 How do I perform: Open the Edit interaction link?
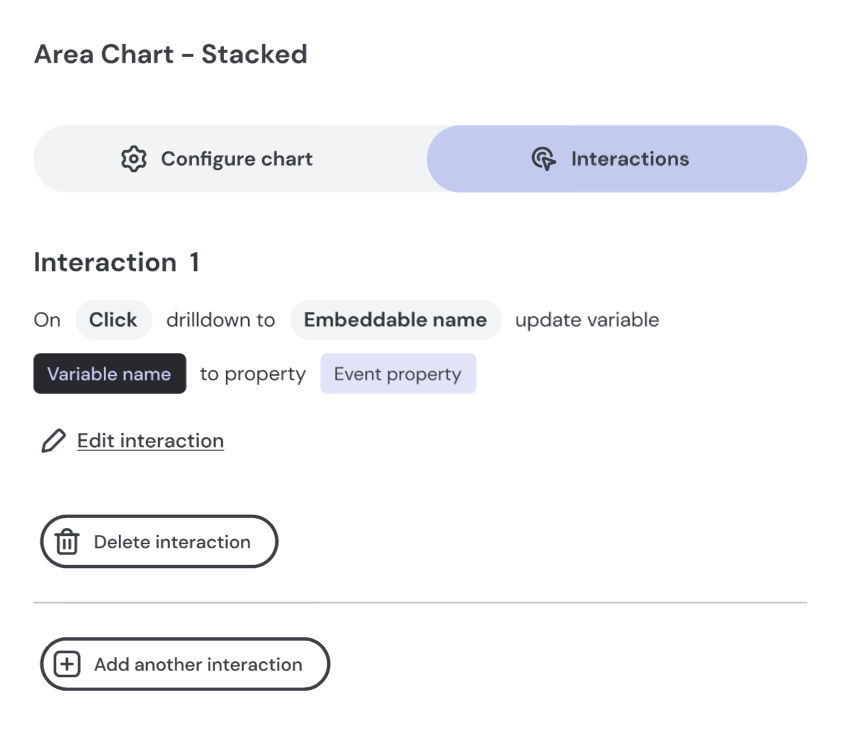pos(150,441)
